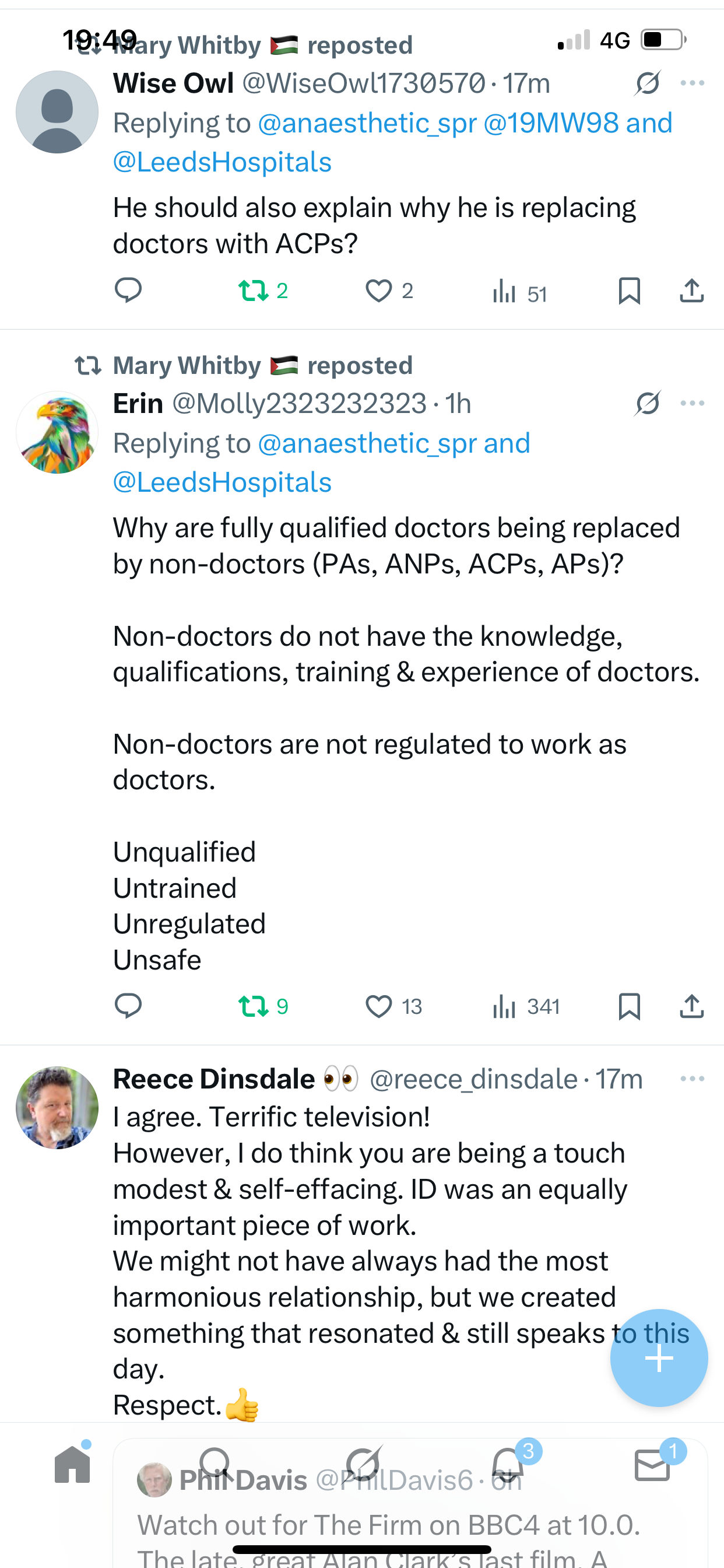This screenshot has width=724, height=1568.
Task: Open more options for Wise Owl's tweet
Action: tap(693, 83)
